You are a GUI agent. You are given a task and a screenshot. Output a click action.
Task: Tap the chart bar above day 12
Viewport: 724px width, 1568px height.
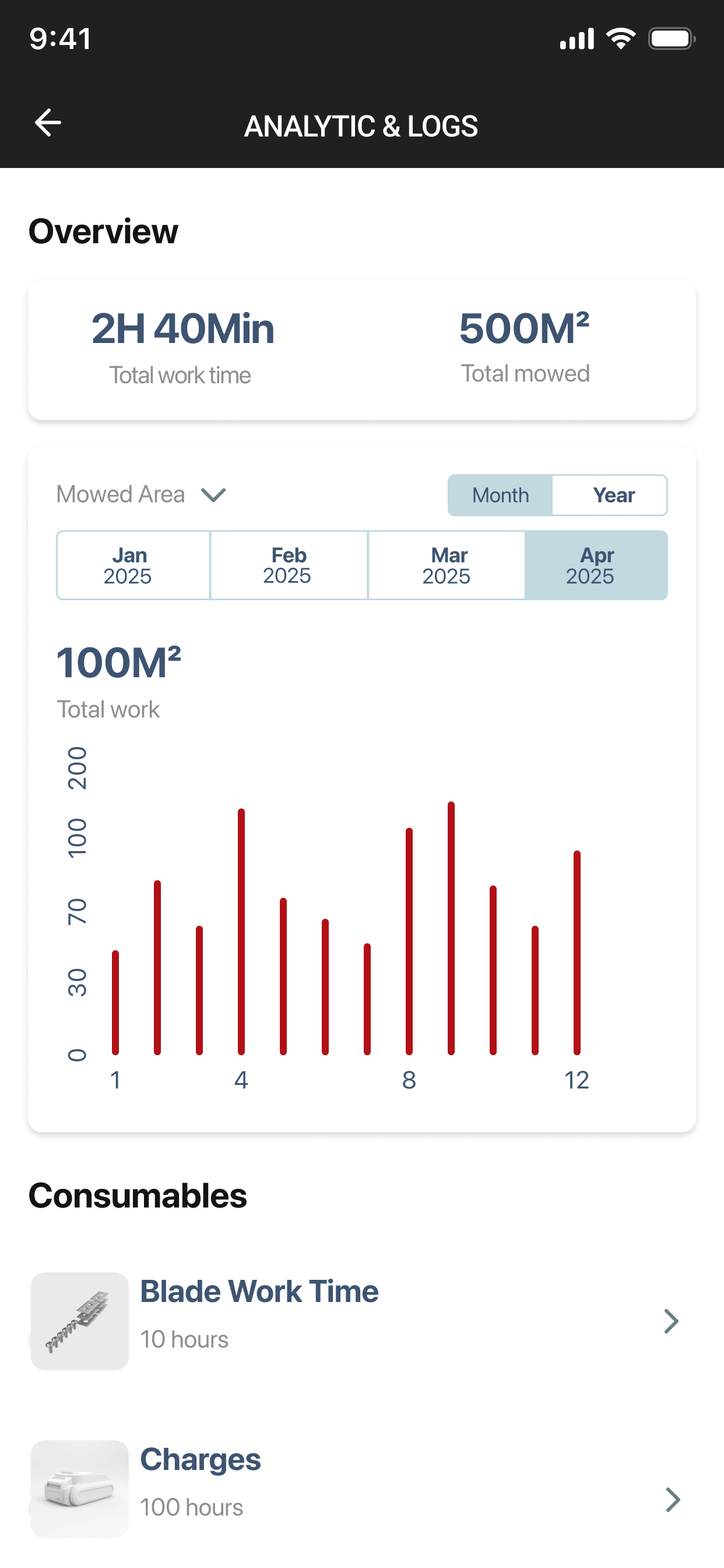[577, 953]
